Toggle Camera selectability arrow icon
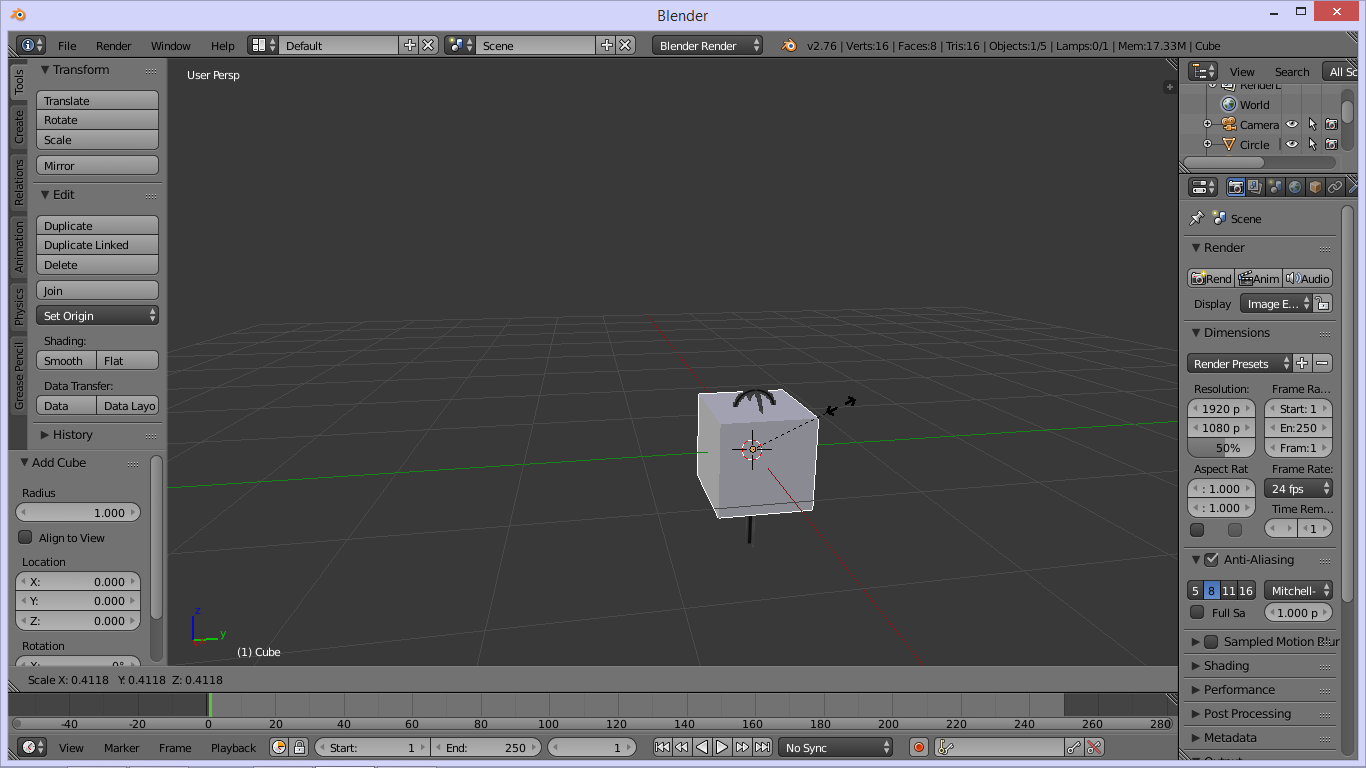This screenshot has width=1366, height=768. pos(1312,124)
